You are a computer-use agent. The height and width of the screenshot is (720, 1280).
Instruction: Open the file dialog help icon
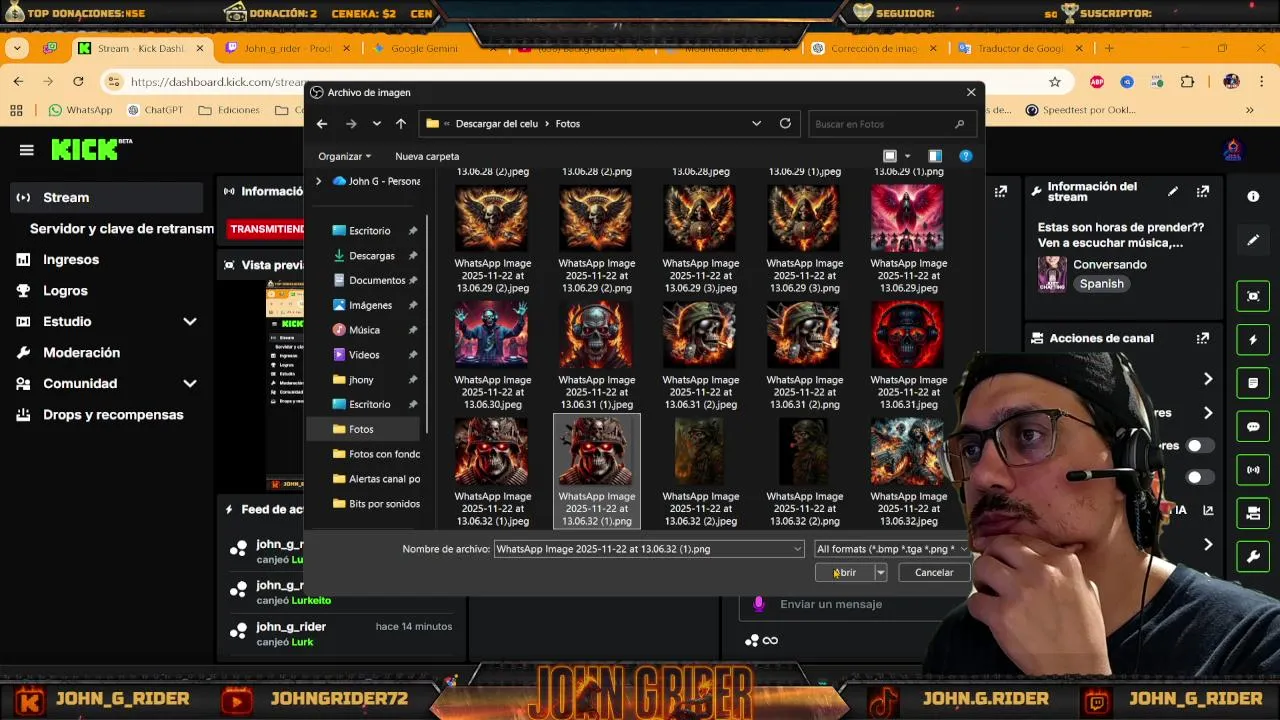[x=965, y=156]
